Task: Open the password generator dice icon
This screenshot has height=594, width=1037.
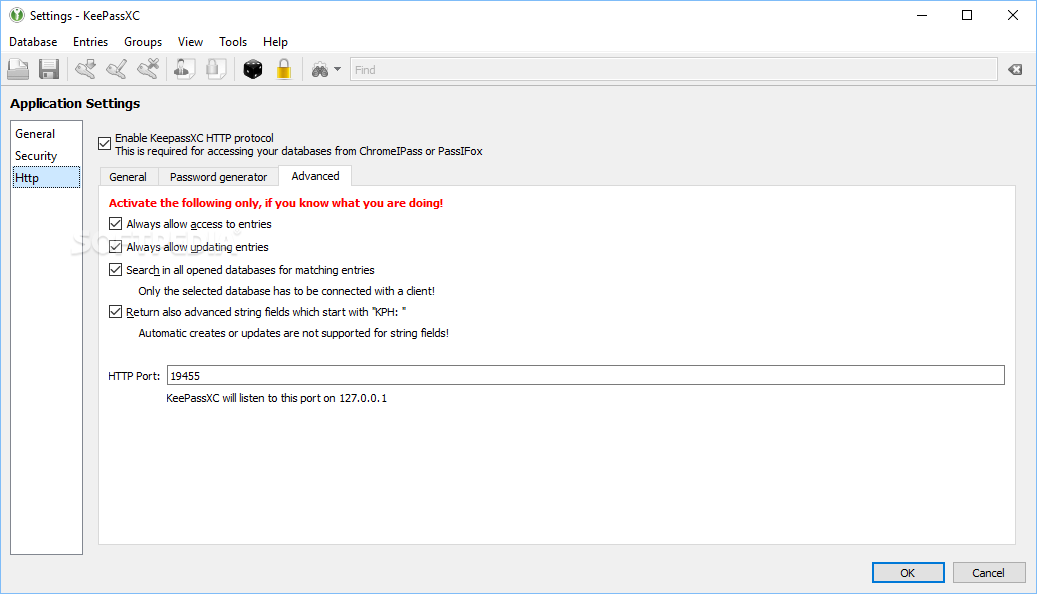Action: (x=253, y=69)
